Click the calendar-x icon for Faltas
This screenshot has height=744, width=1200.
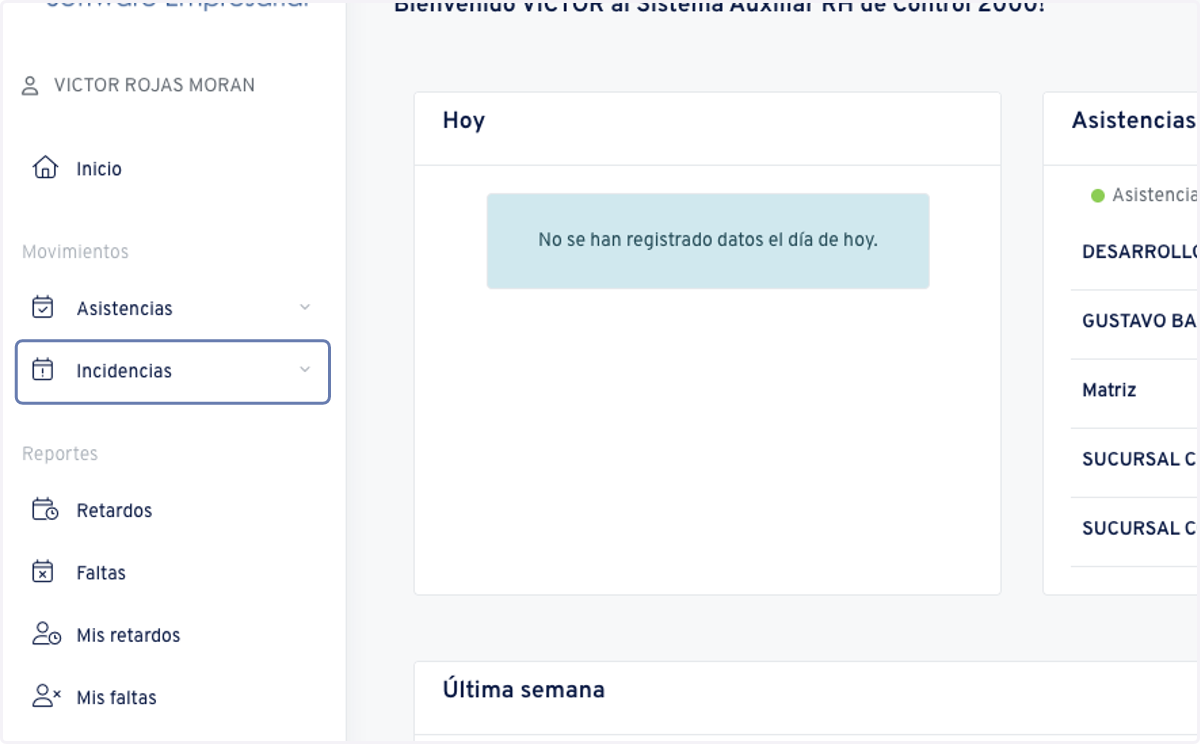pyautogui.click(x=42, y=571)
